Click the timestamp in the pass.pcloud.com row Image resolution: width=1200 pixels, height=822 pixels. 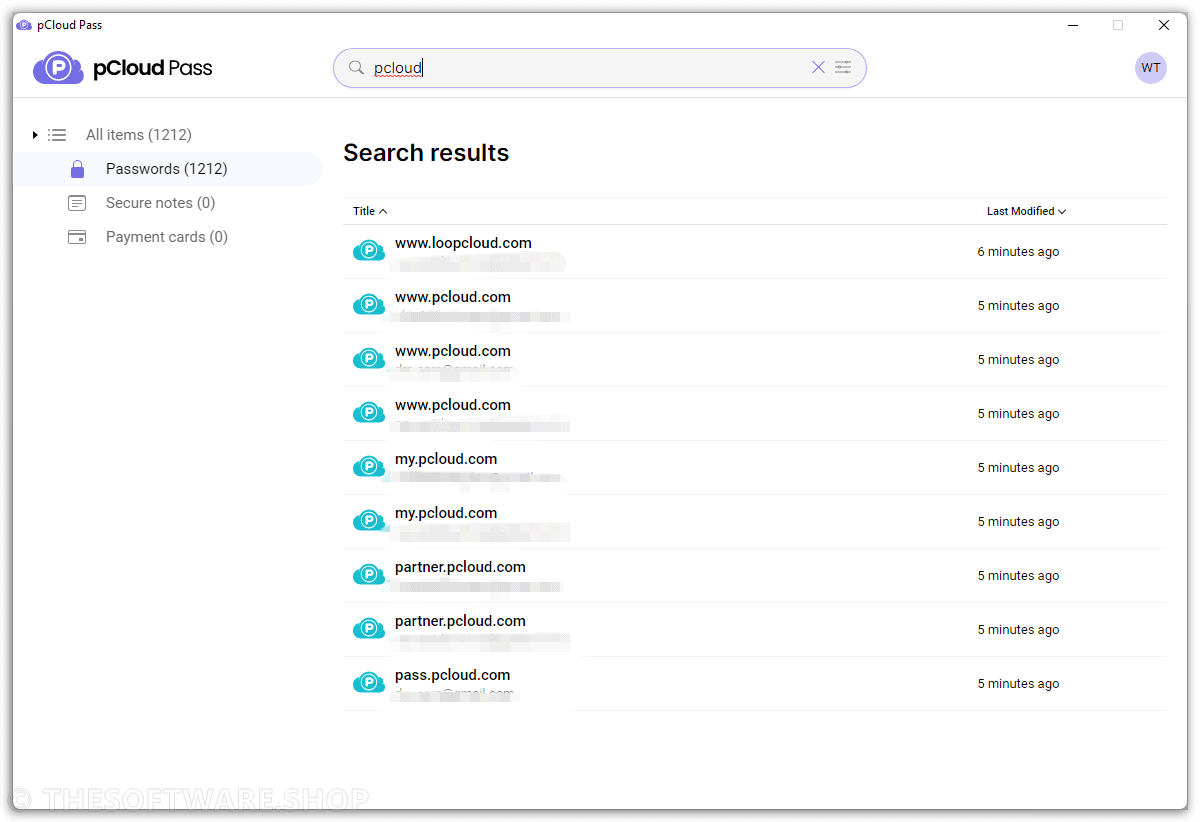click(x=1018, y=684)
